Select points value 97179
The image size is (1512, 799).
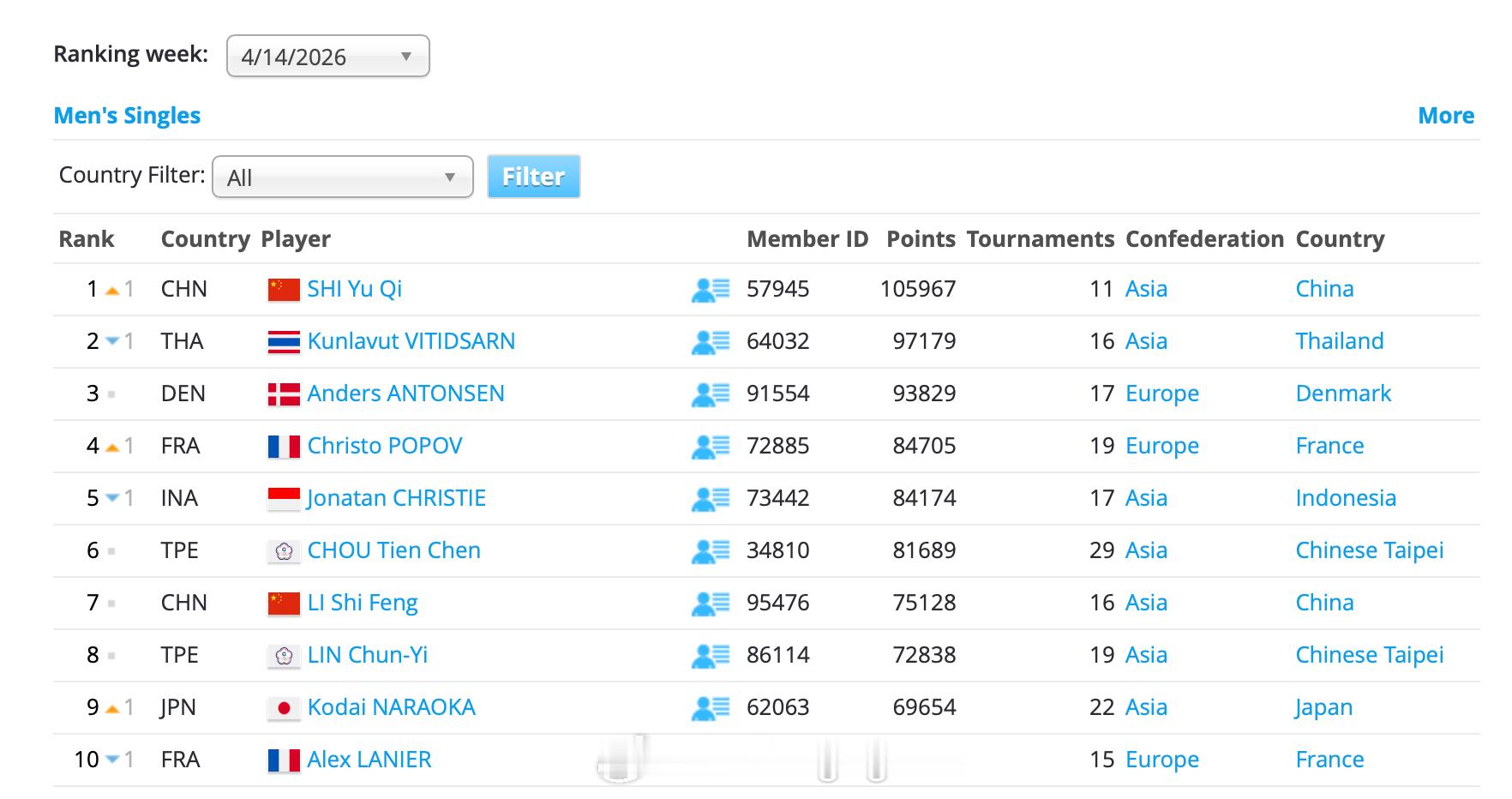click(x=924, y=341)
